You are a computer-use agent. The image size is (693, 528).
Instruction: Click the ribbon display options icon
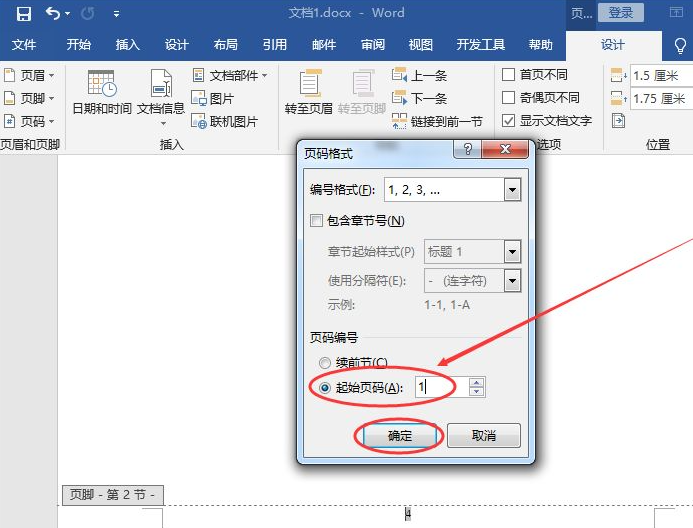(x=676, y=12)
